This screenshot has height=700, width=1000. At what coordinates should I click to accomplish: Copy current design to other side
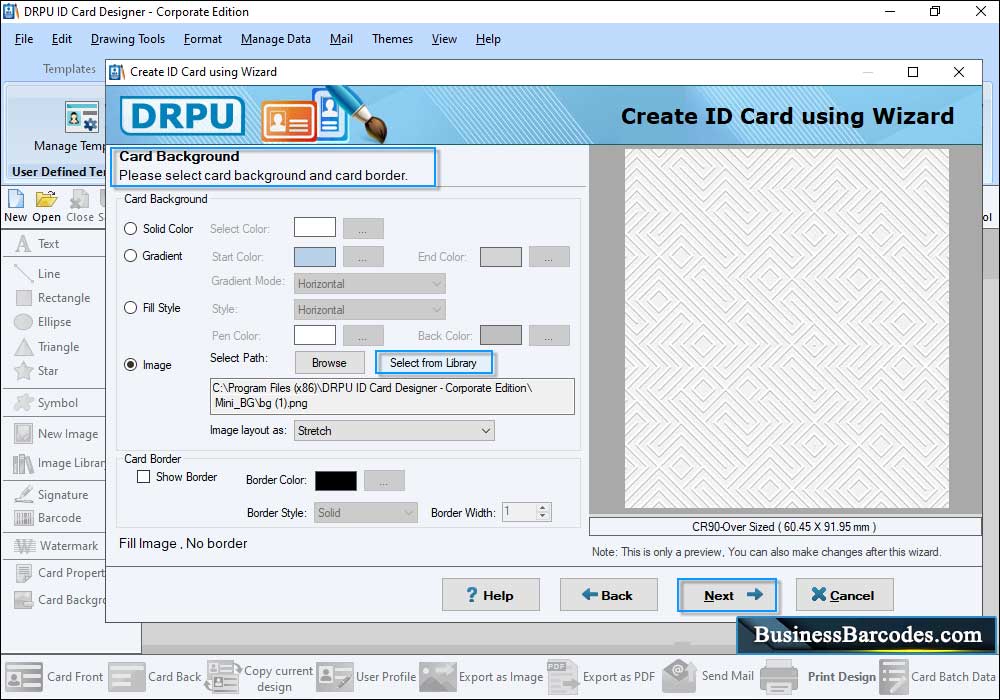point(260,678)
